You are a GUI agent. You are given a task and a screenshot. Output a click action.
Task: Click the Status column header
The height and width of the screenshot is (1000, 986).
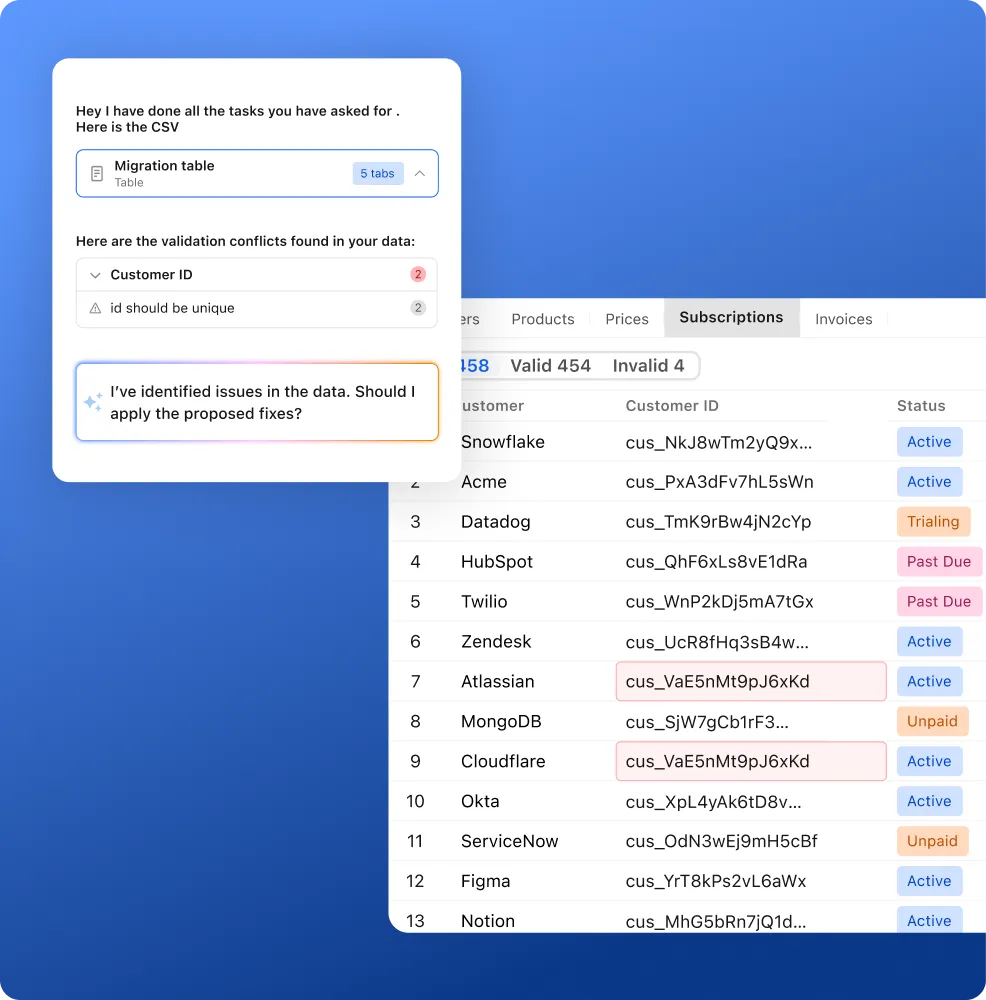click(x=921, y=406)
